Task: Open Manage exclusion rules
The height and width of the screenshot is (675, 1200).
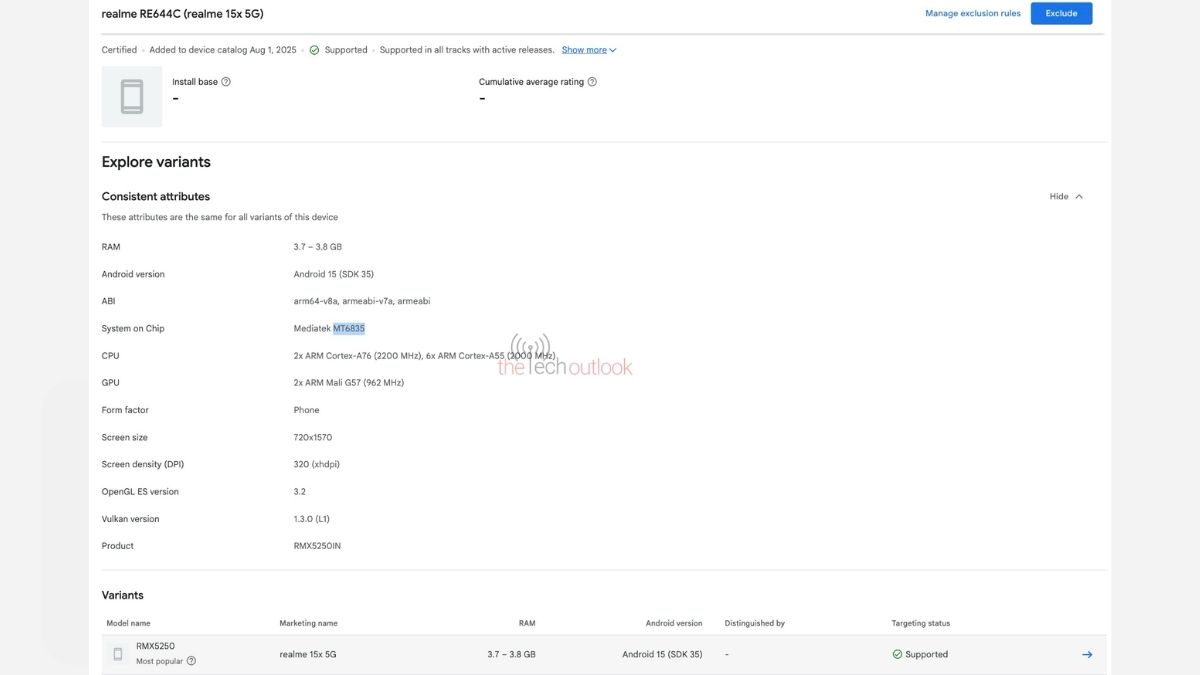Action: (975, 13)
